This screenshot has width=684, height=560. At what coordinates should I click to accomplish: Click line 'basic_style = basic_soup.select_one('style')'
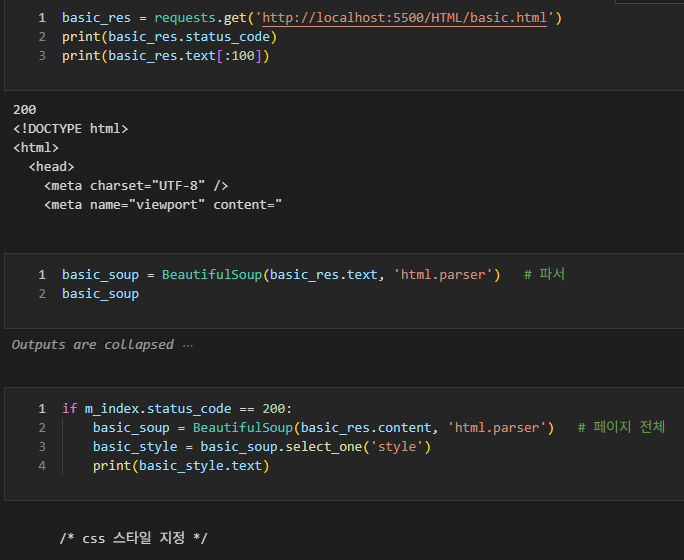click(262, 447)
